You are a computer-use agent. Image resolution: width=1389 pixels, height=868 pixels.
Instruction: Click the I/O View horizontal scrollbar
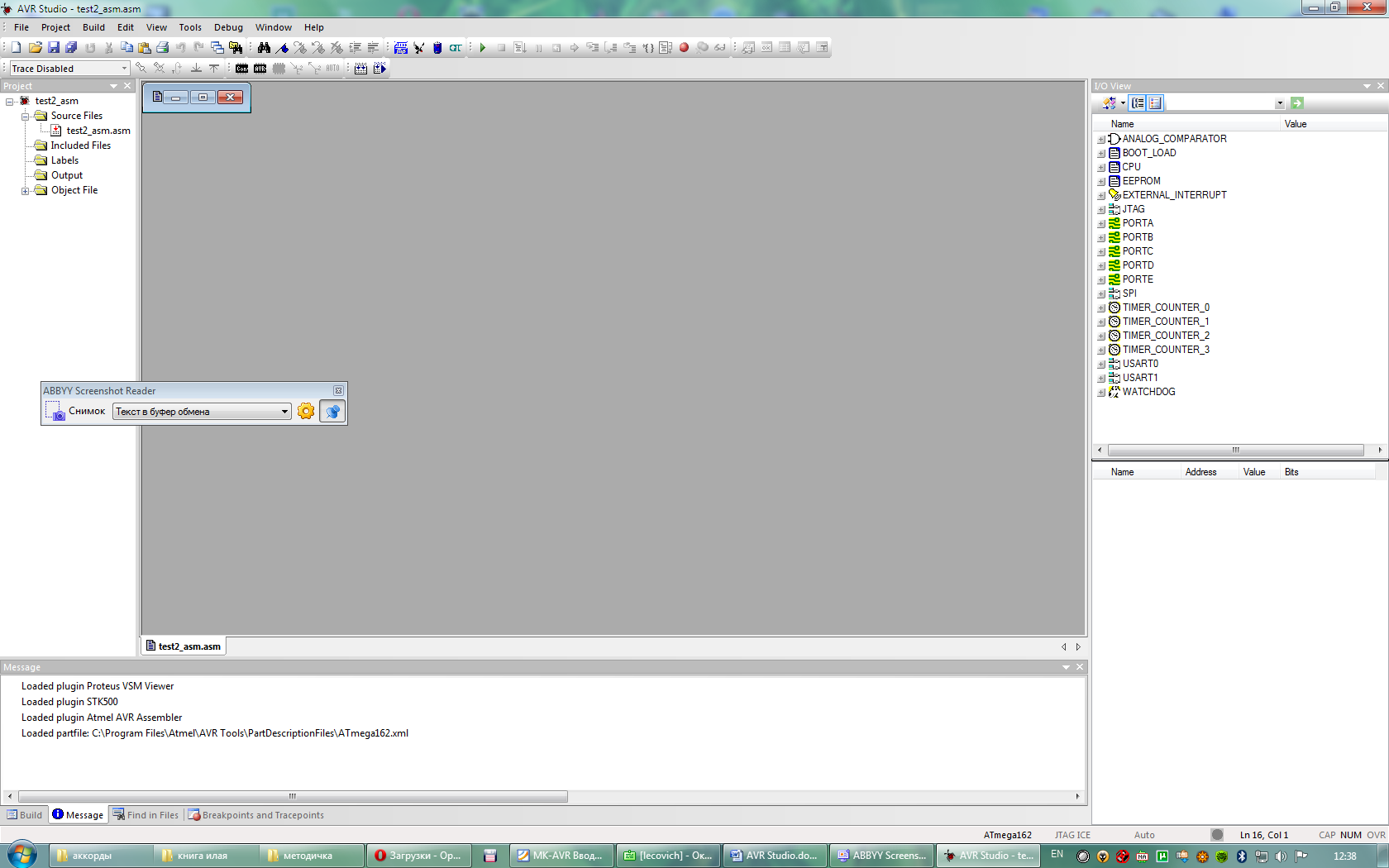pos(1235,451)
